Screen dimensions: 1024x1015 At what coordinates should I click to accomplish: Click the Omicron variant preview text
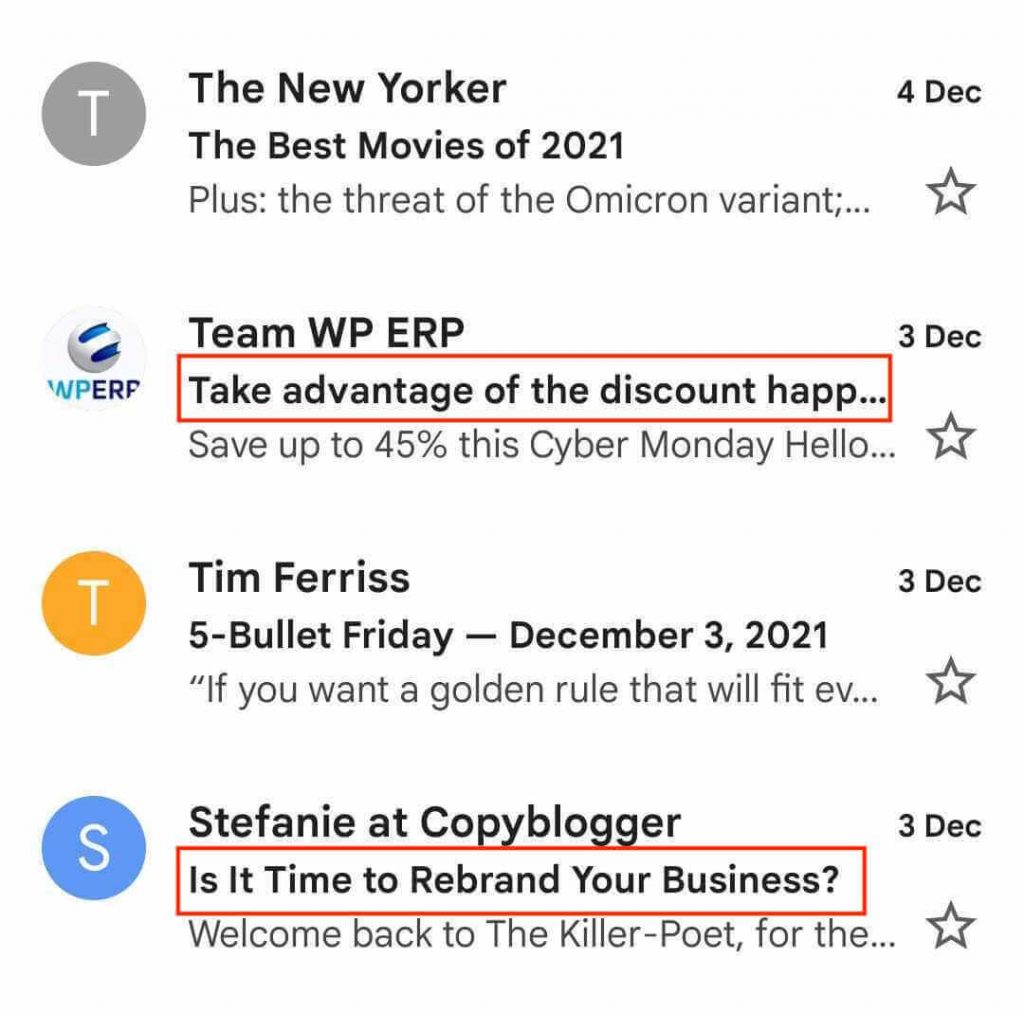pos(529,200)
